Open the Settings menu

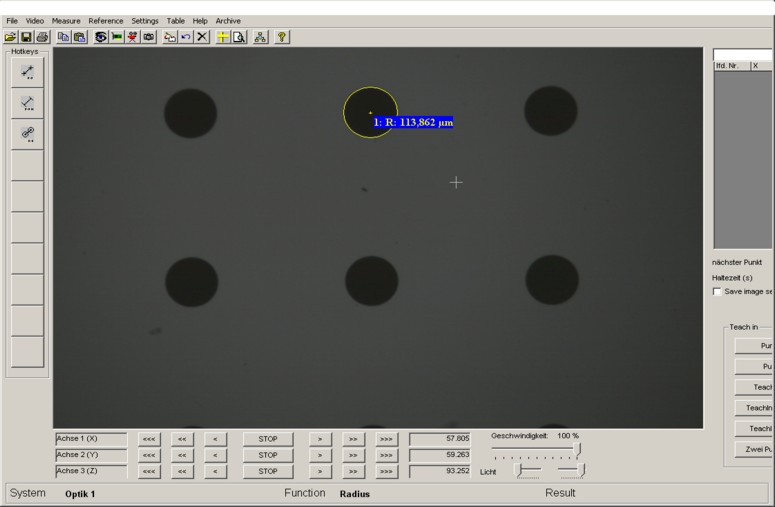click(x=145, y=21)
